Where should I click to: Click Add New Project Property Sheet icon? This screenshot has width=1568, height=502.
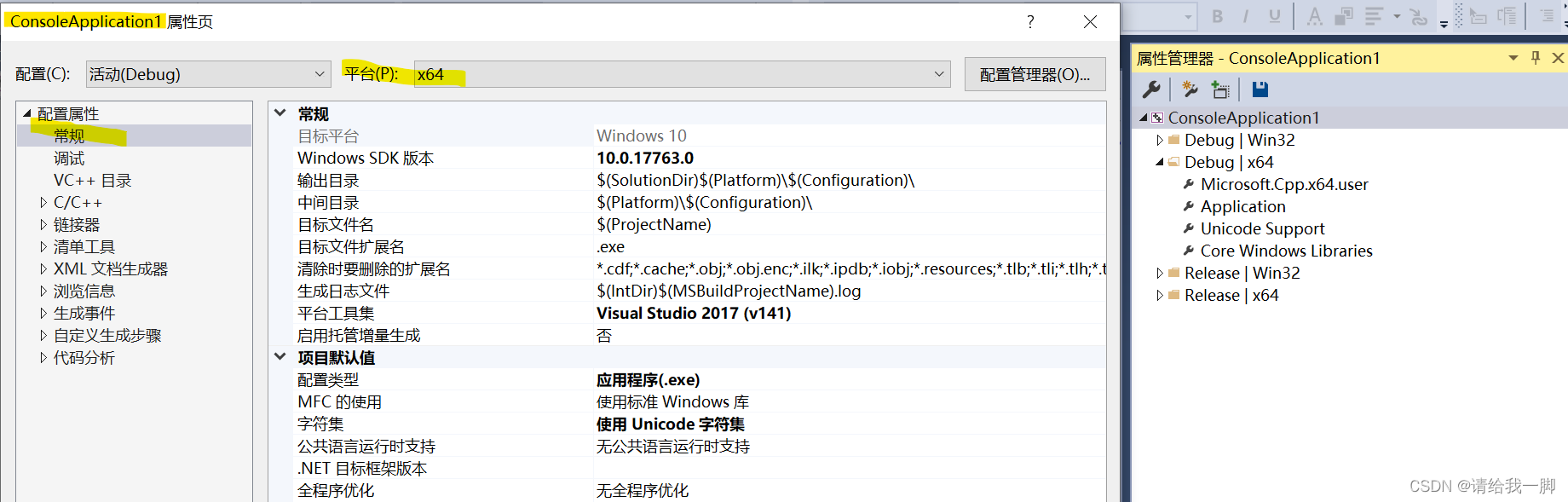point(1190,89)
